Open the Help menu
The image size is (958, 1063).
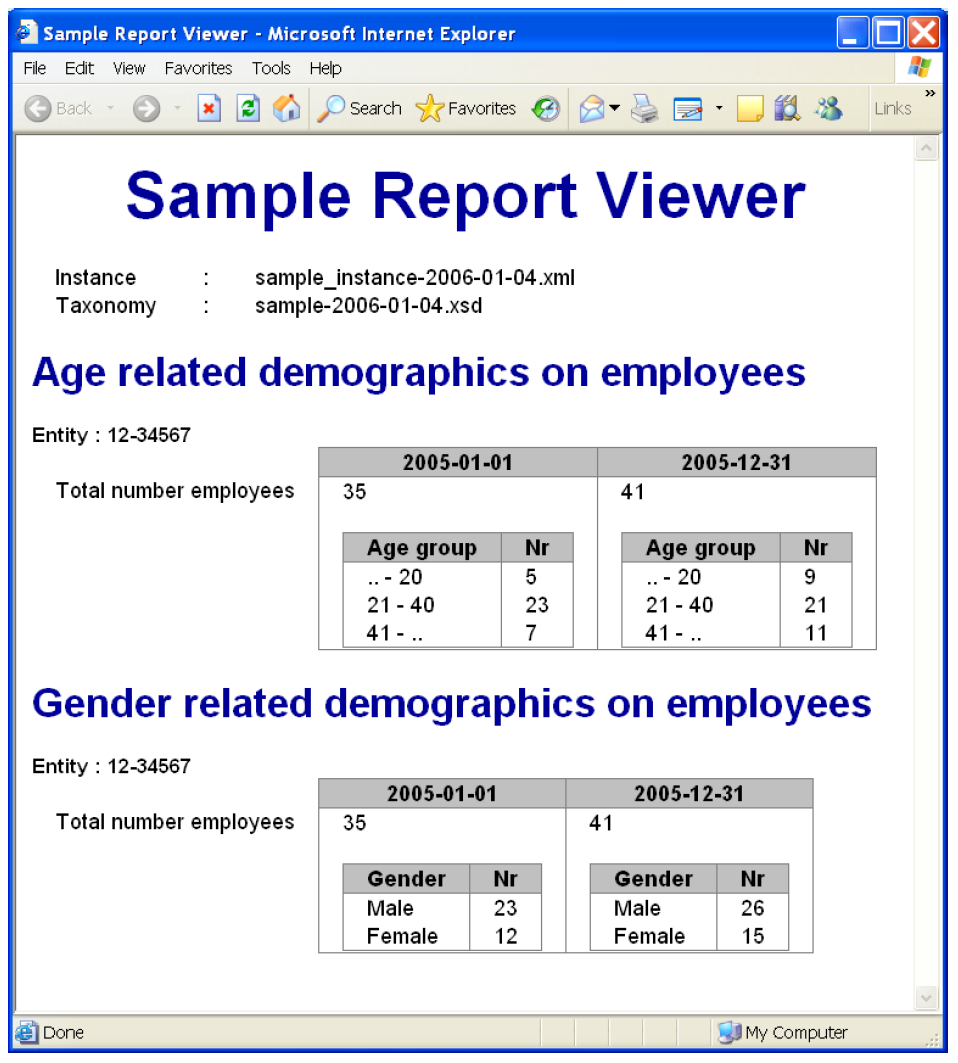tap(325, 68)
